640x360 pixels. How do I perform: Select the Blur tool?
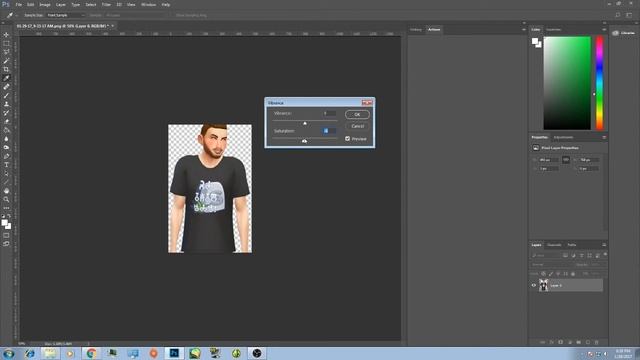coord(6,139)
